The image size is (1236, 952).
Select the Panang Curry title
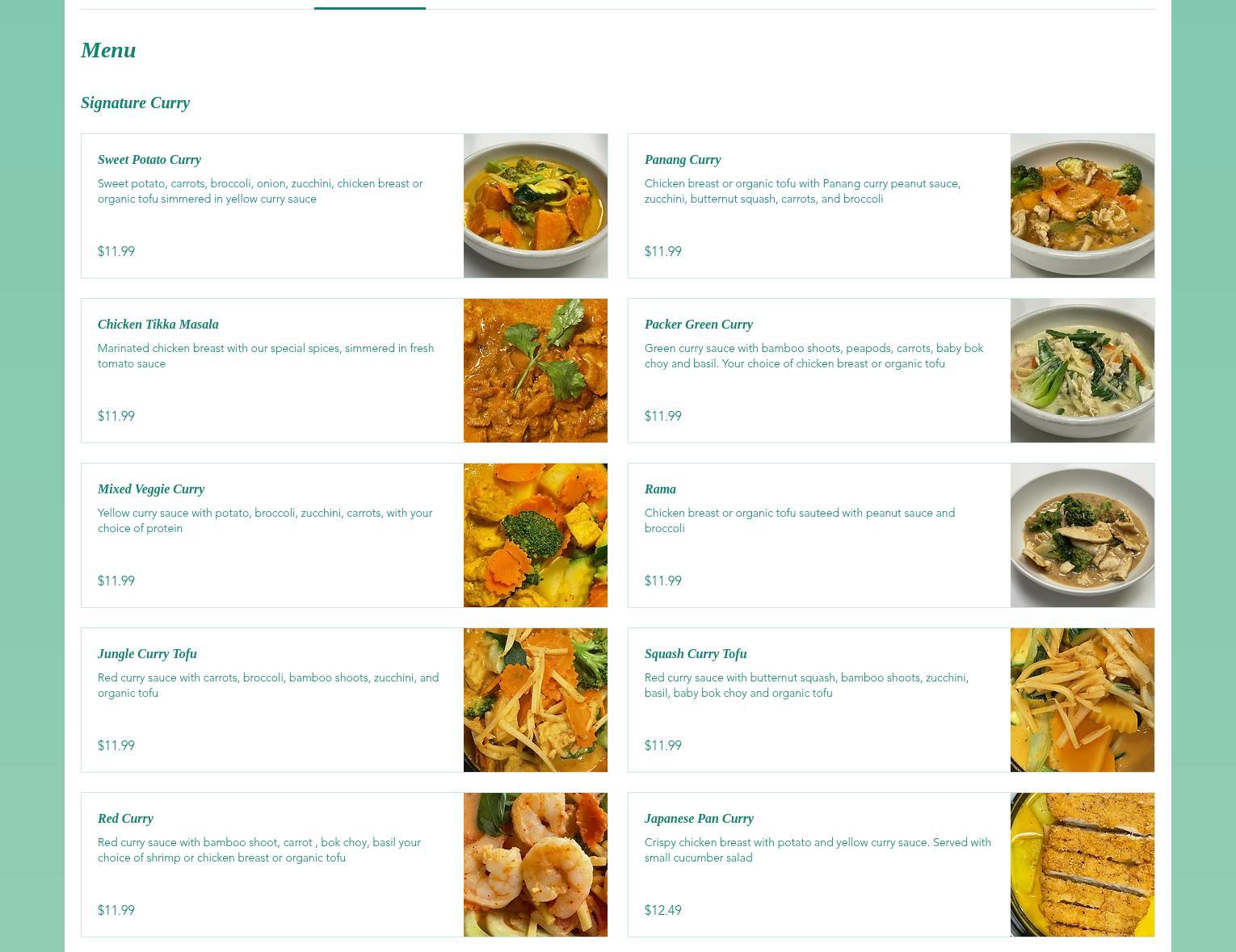(x=683, y=160)
